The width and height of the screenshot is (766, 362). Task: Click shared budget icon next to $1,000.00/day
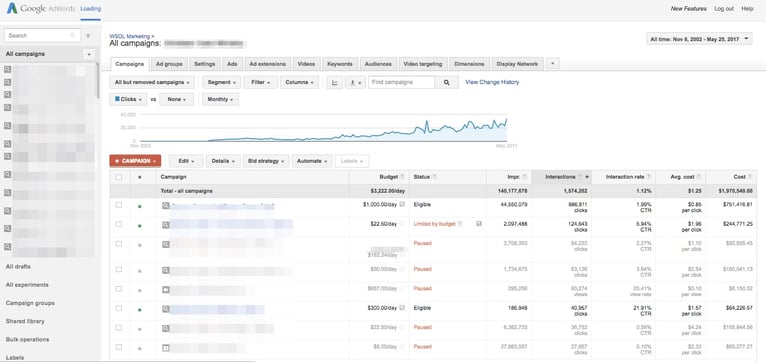tap(402, 205)
